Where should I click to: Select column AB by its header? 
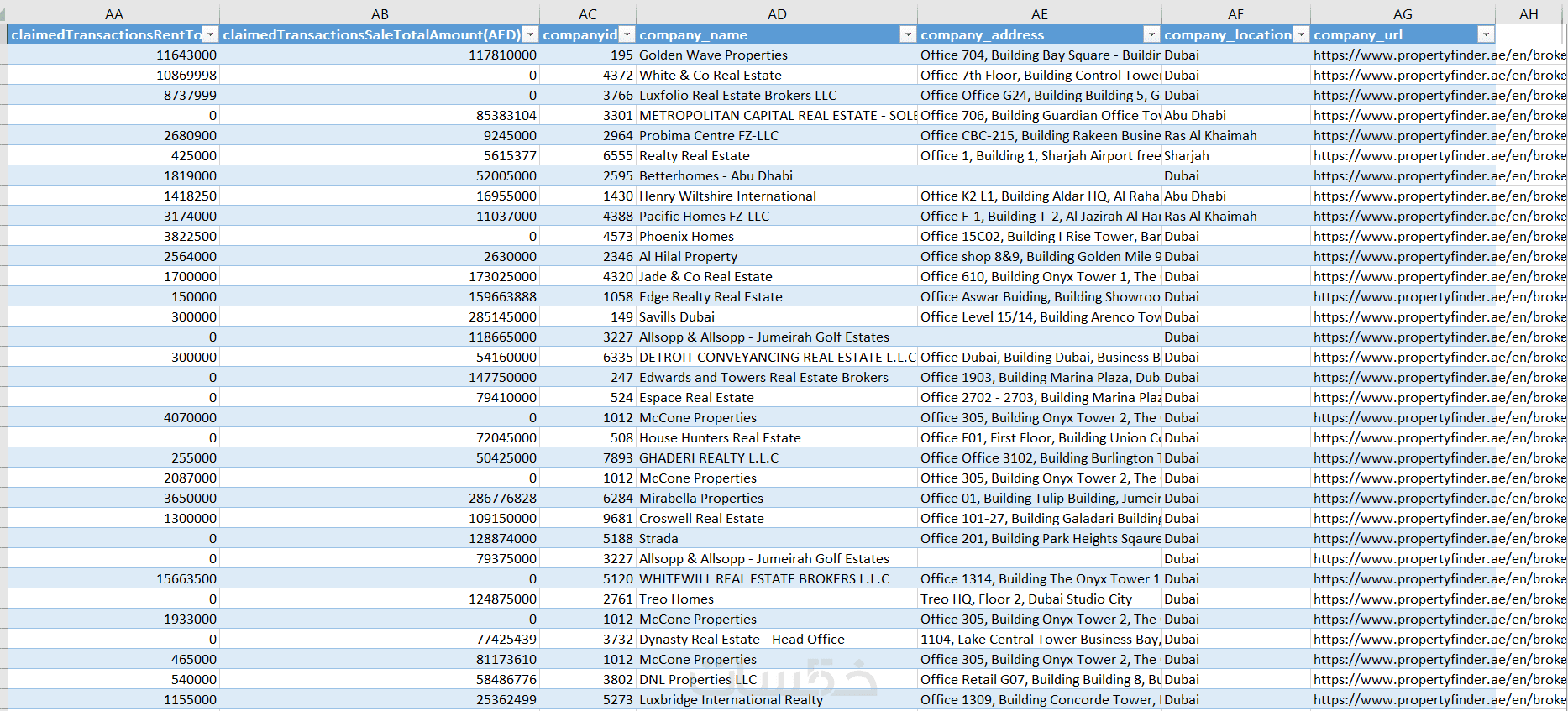(x=380, y=13)
